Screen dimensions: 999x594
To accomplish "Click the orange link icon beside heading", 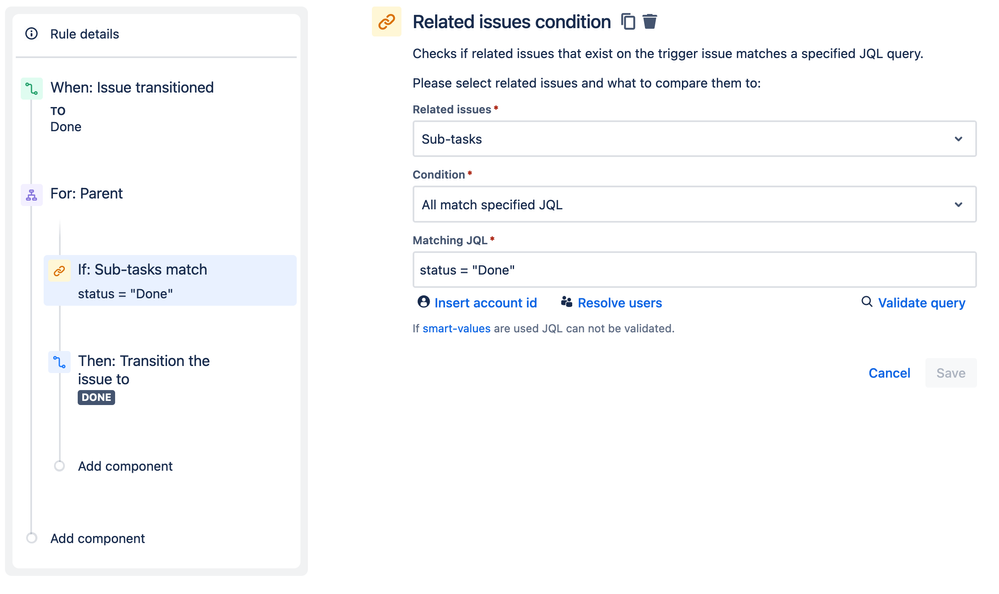I will (386, 22).
